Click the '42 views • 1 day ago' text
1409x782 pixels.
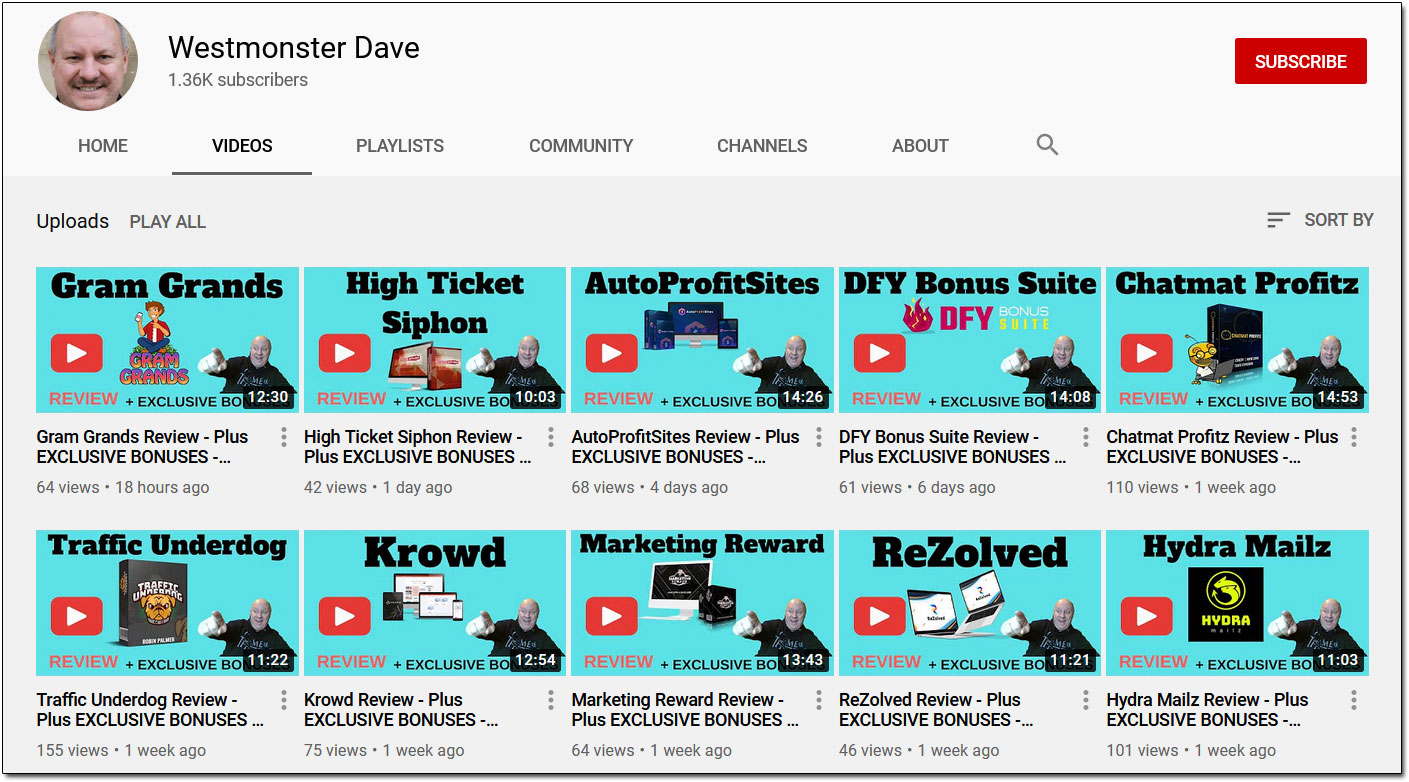[x=378, y=488]
